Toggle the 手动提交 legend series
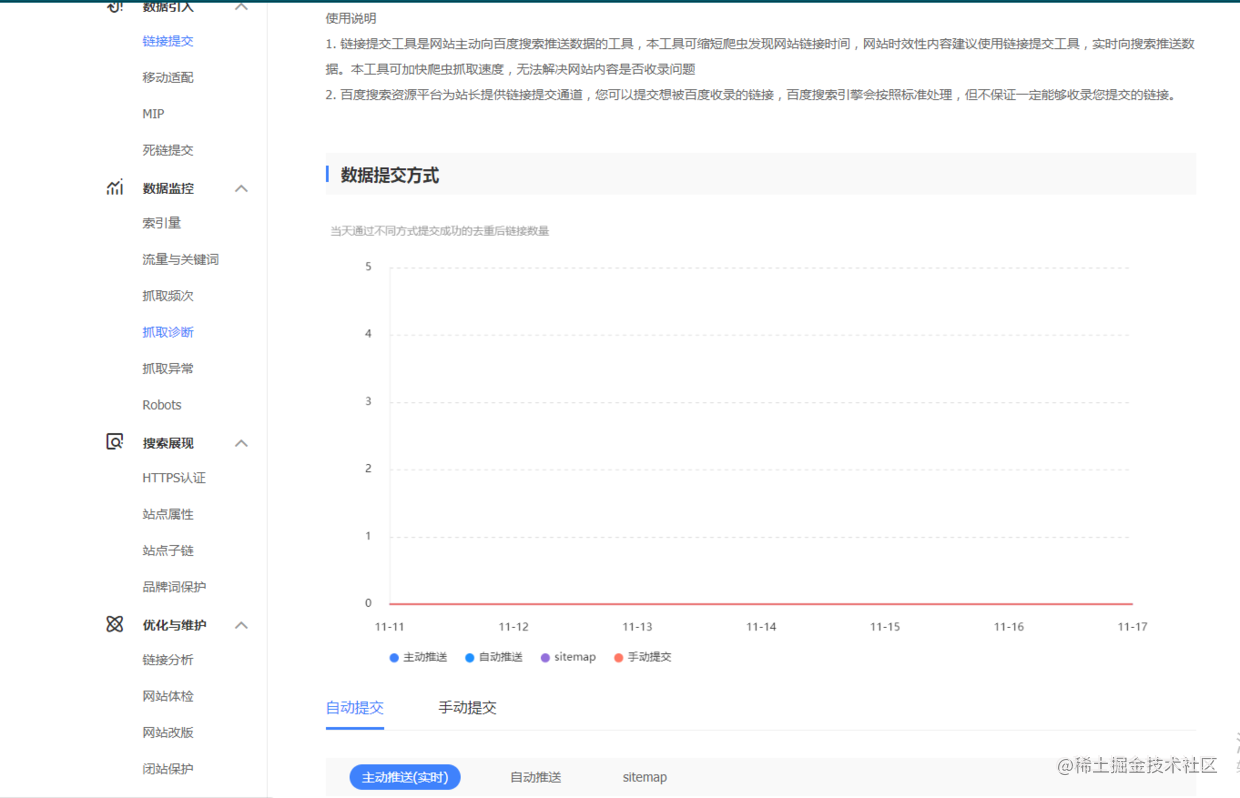The height and width of the screenshot is (798, 1240). 643,657
